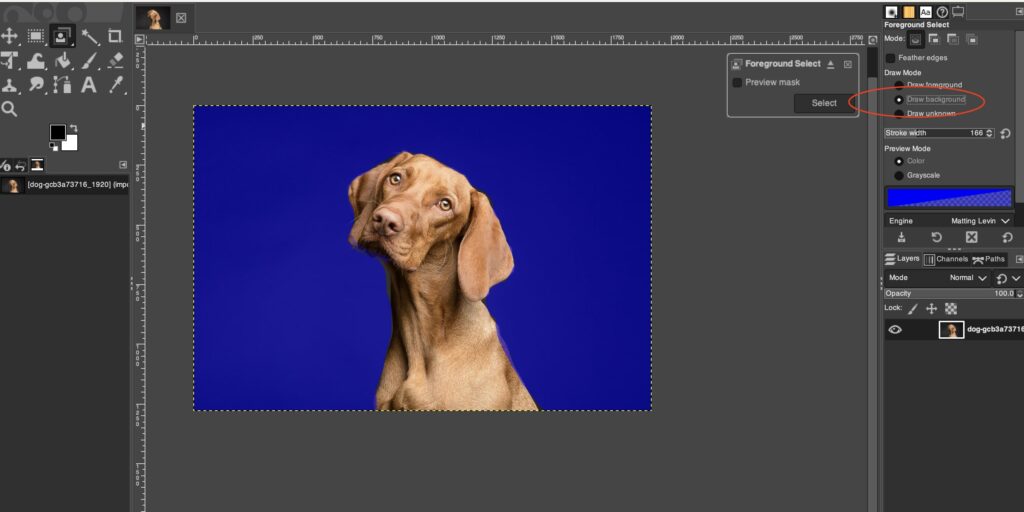The height and width of the screenshot is (512, 1024).
Task: Open the Images tab in left dock
Action: [37, 165]
